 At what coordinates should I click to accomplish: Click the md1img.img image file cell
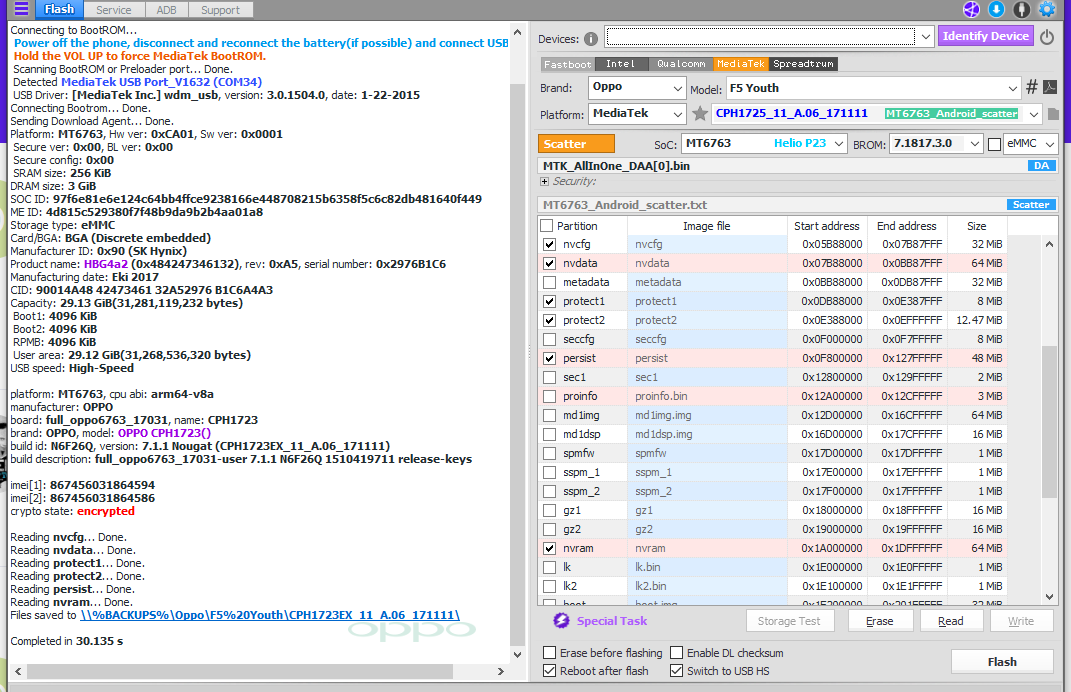pyautogui.click(x=706, y=415)
